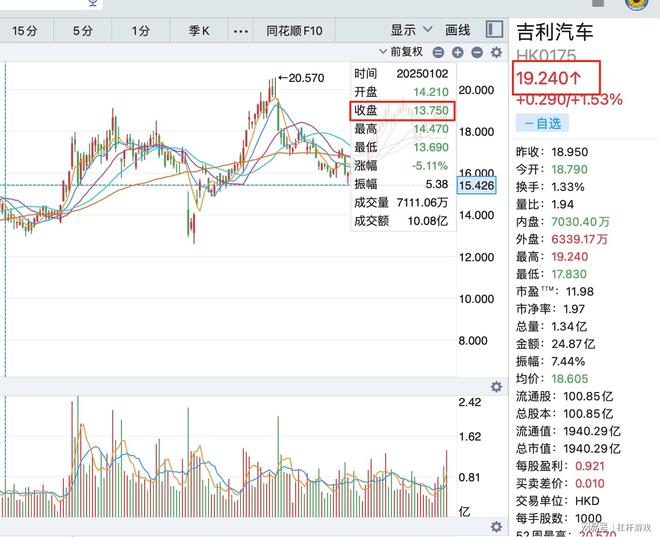The width and height of the screenshot is (660, 537).
Task: Click the 每股盈利 0.921 row
Action: pyautogui.click(x=560, y=466)
